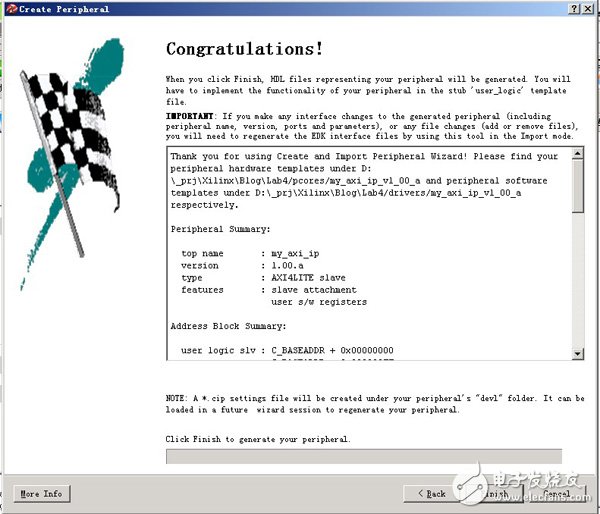Image resolution: width=600 pixels, height=514 pixels.
Task: Click the generation progress bar
Action: coord(363,457)
